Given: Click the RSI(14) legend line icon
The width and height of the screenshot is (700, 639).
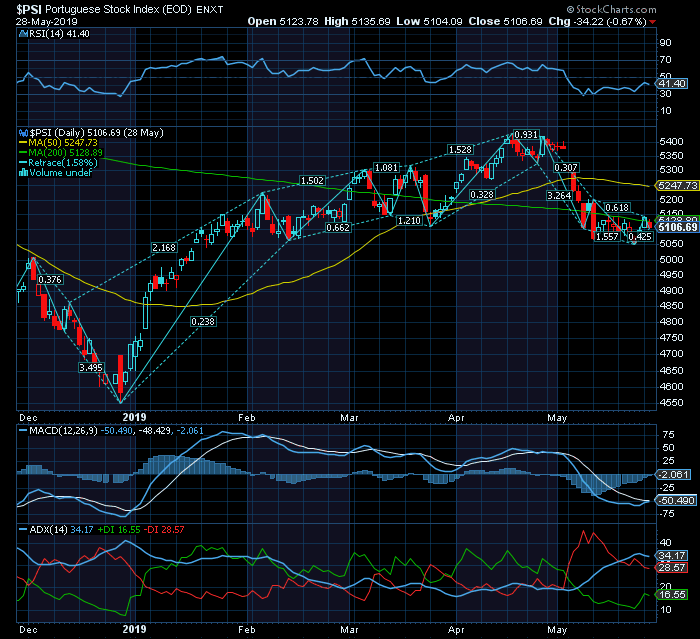Looking at the screenshot, I should (23, 32).
